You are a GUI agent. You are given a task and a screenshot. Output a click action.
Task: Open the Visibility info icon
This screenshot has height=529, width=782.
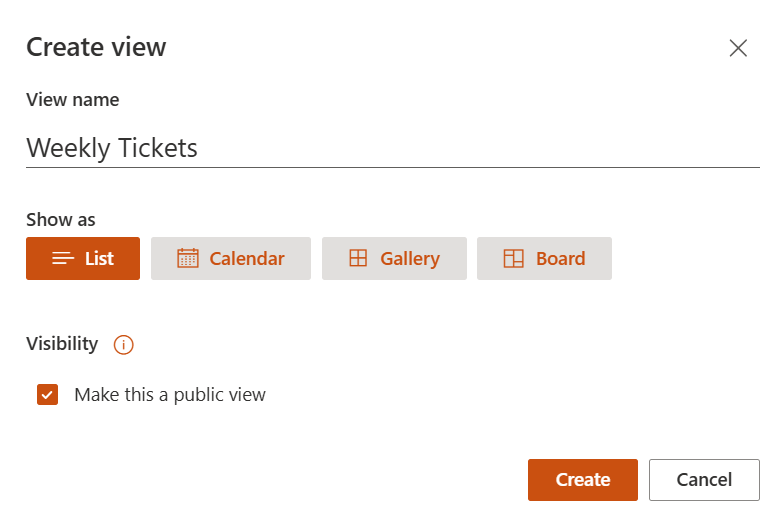point(124,345)
